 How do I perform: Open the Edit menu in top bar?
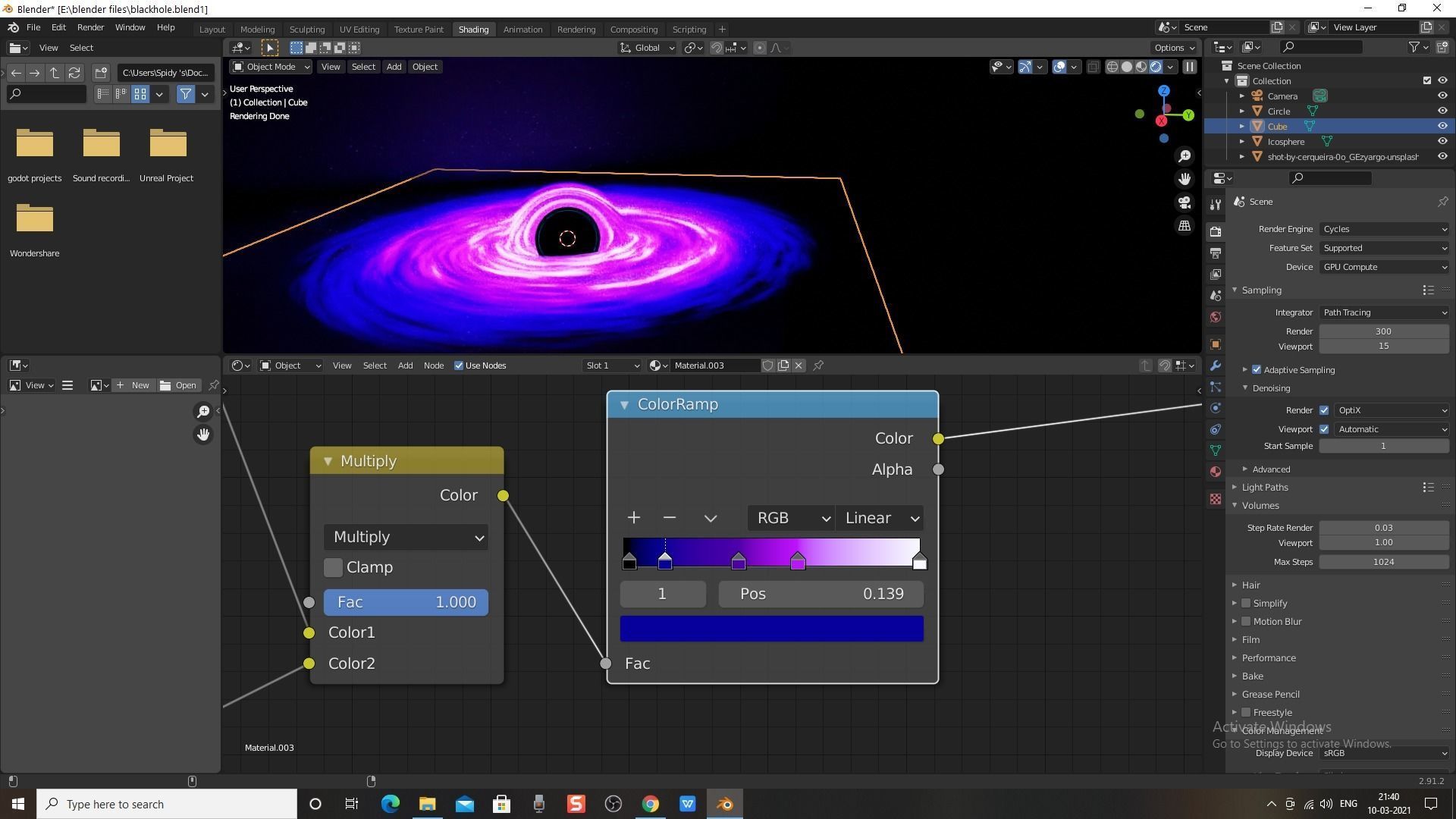point(58,27)
